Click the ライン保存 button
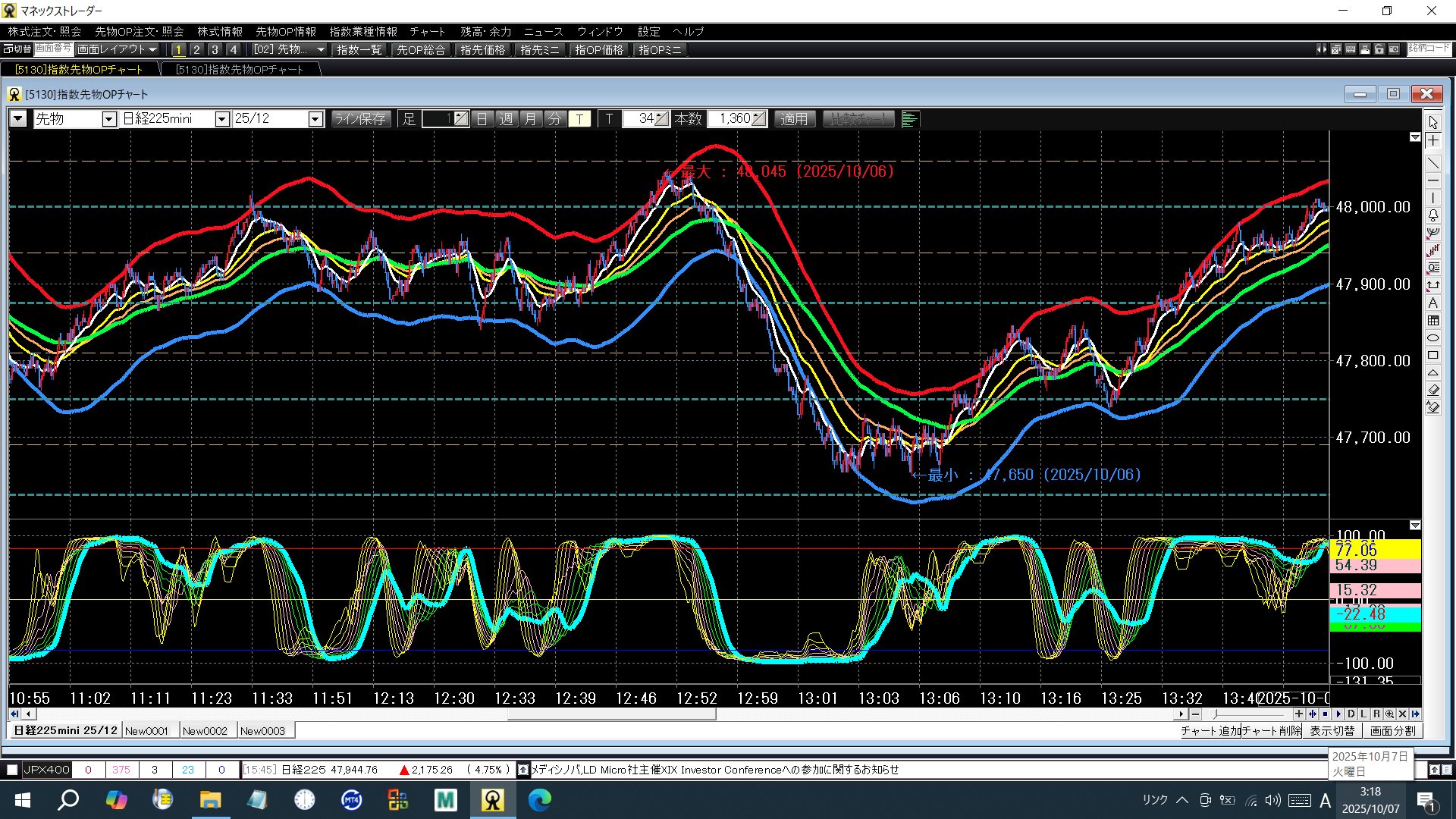Viewport: 1456px width, 819px height. (x=361, y=119)
